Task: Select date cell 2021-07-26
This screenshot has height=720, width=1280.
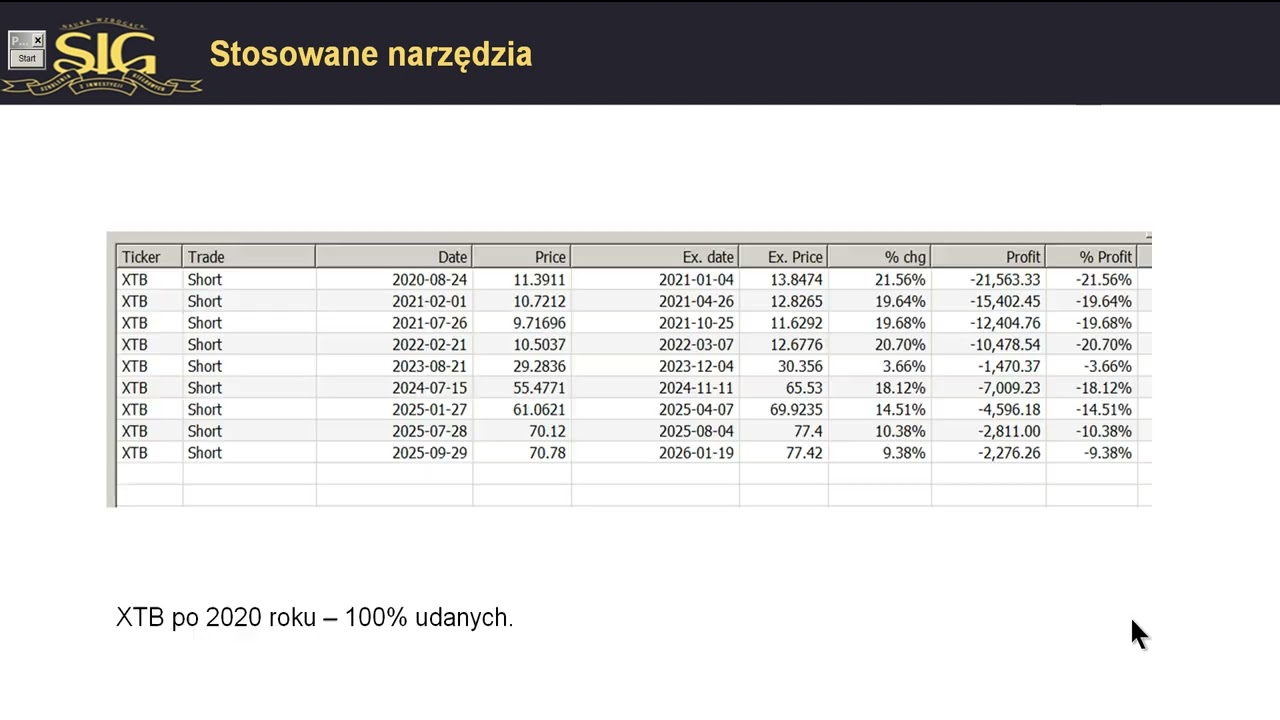Action: (x=429, y=323)
